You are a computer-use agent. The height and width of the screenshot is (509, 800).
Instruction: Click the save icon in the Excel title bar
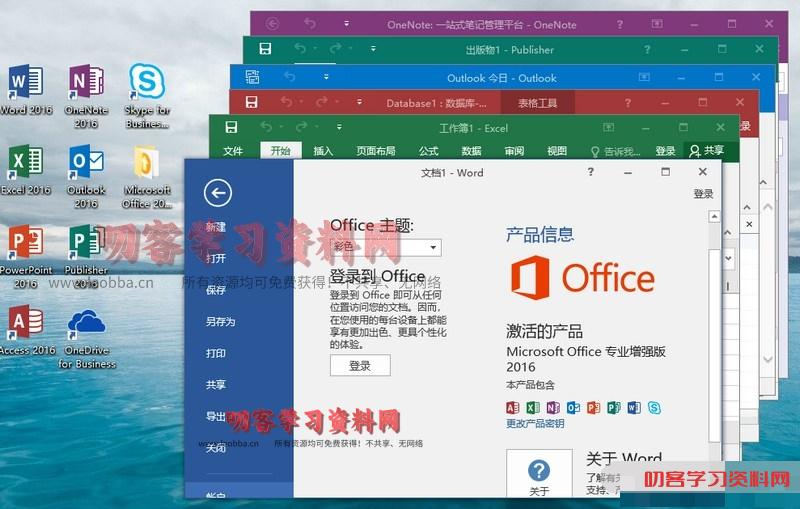[x=231, y=127]
